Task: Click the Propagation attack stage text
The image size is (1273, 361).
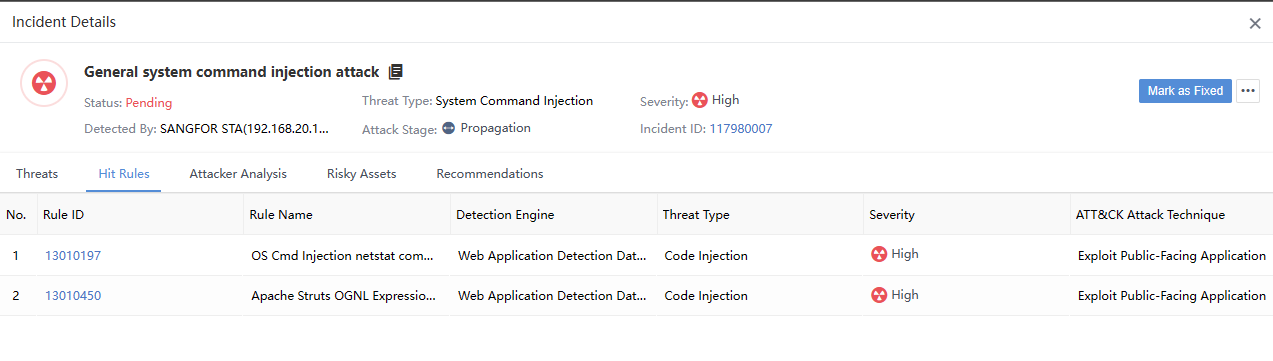Action: point(496,128)
